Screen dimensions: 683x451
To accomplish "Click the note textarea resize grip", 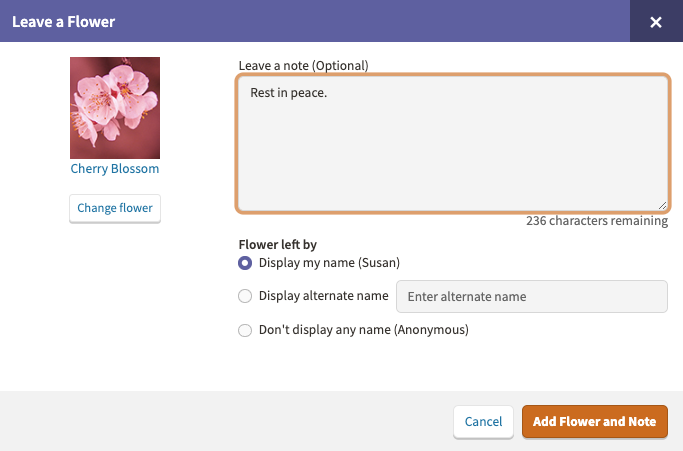I will [x=663, y=205].
